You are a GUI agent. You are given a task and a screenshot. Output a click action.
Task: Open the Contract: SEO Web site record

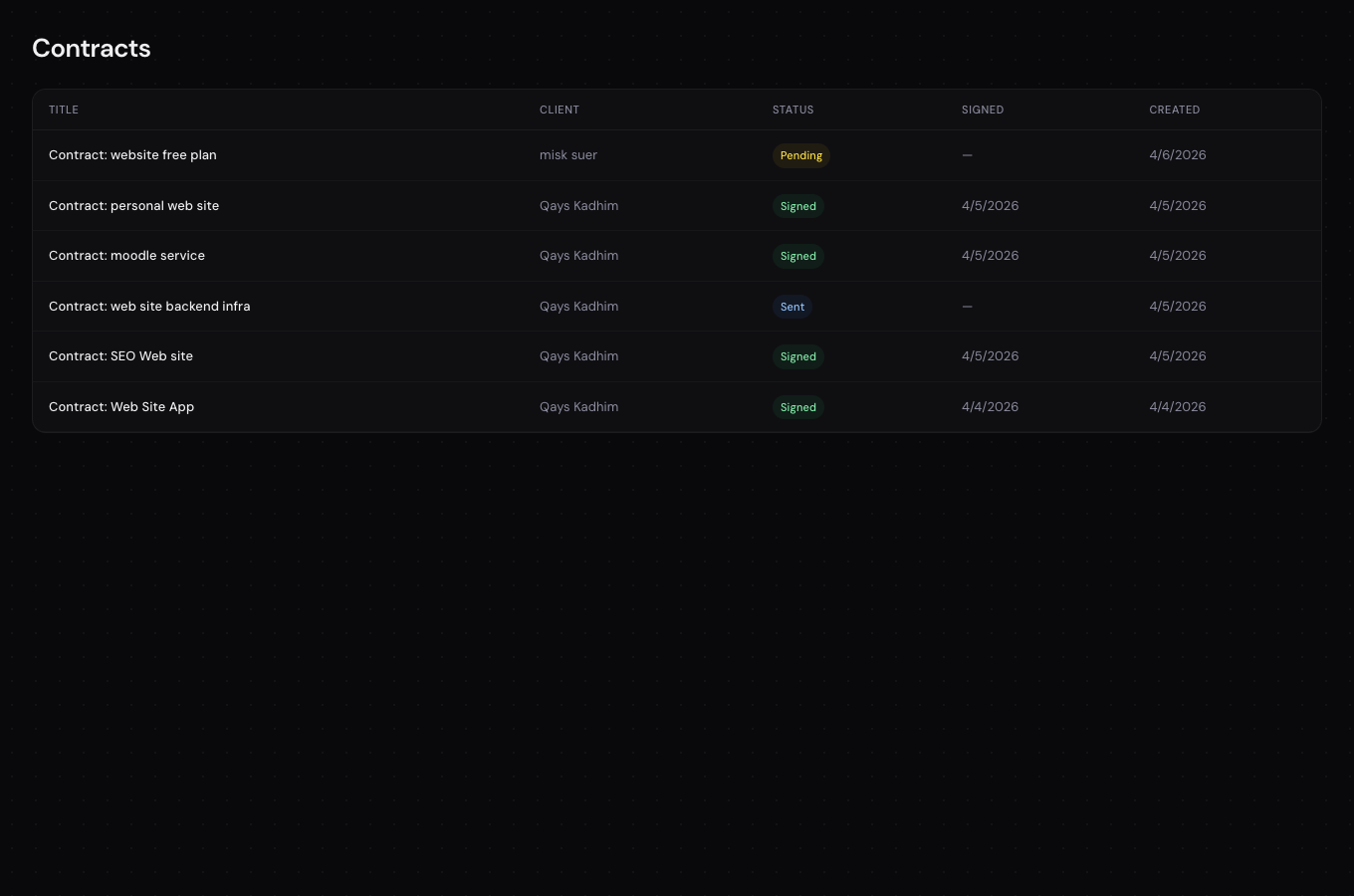pos(120,355)
